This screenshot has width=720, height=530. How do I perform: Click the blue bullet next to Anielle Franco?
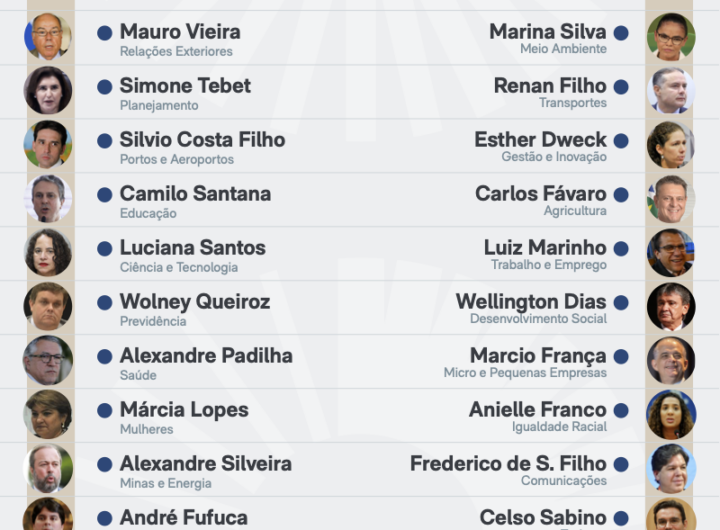tap(621, 411)
